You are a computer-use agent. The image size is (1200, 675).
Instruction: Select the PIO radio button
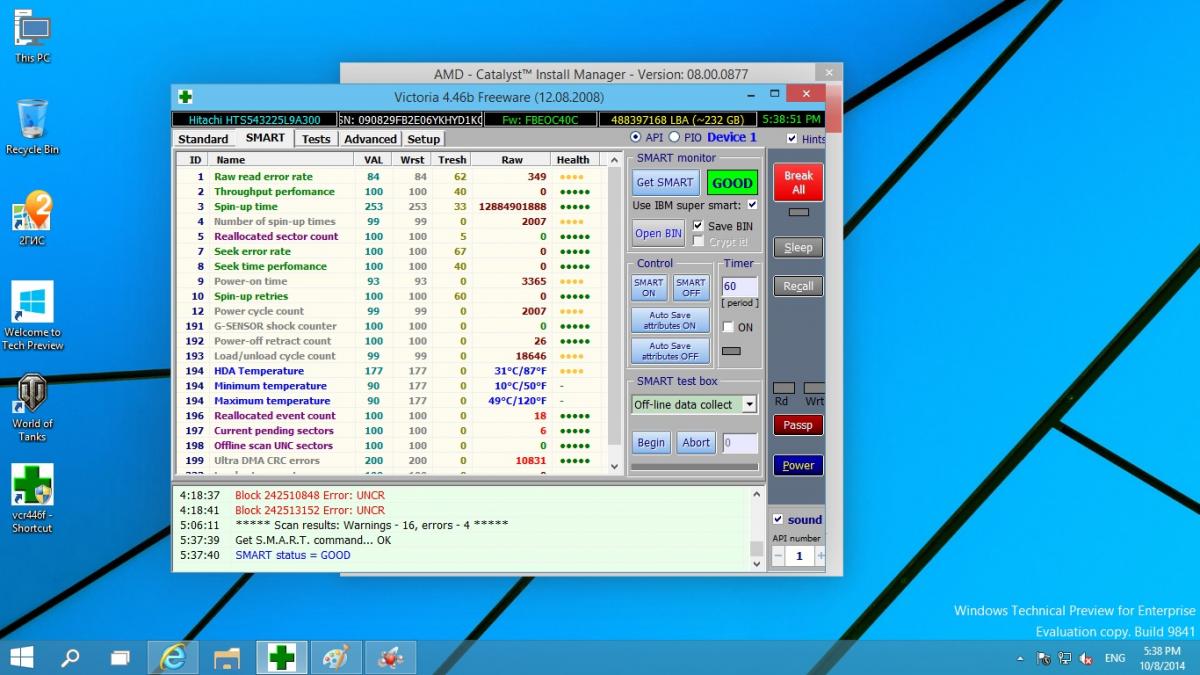(x=674, y=137)
